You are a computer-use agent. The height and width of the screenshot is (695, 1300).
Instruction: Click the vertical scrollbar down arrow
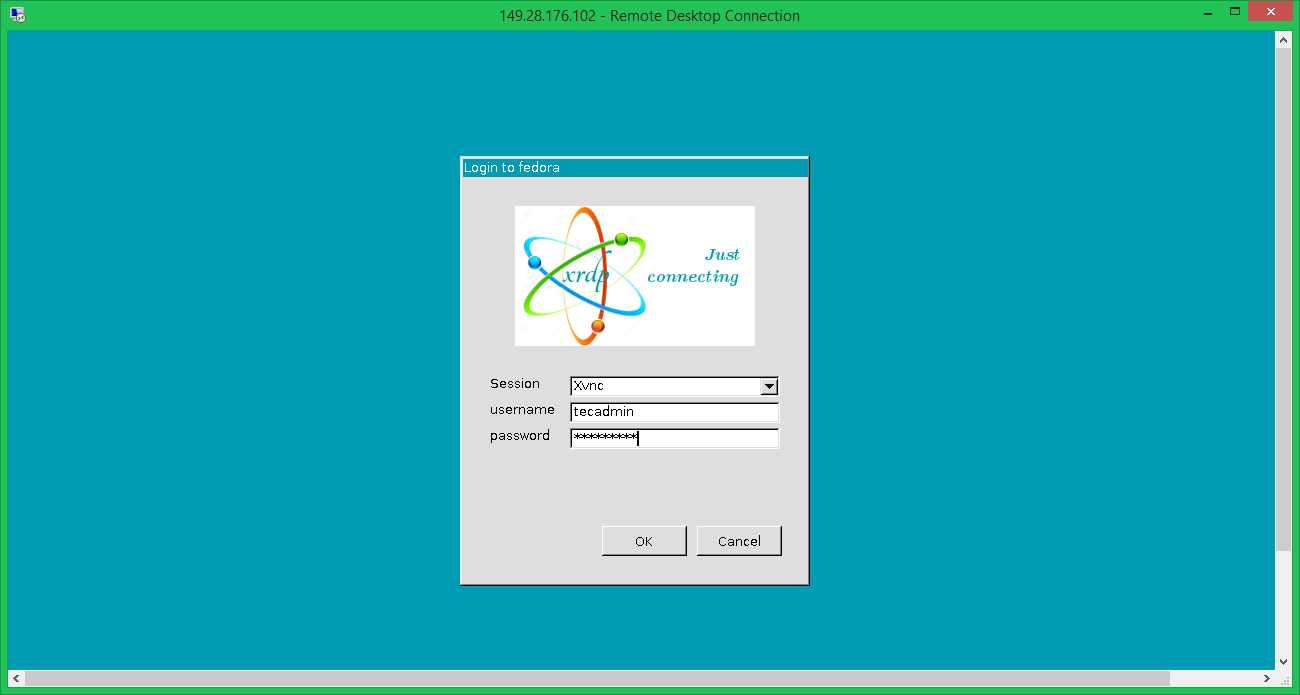(1284, 661)
